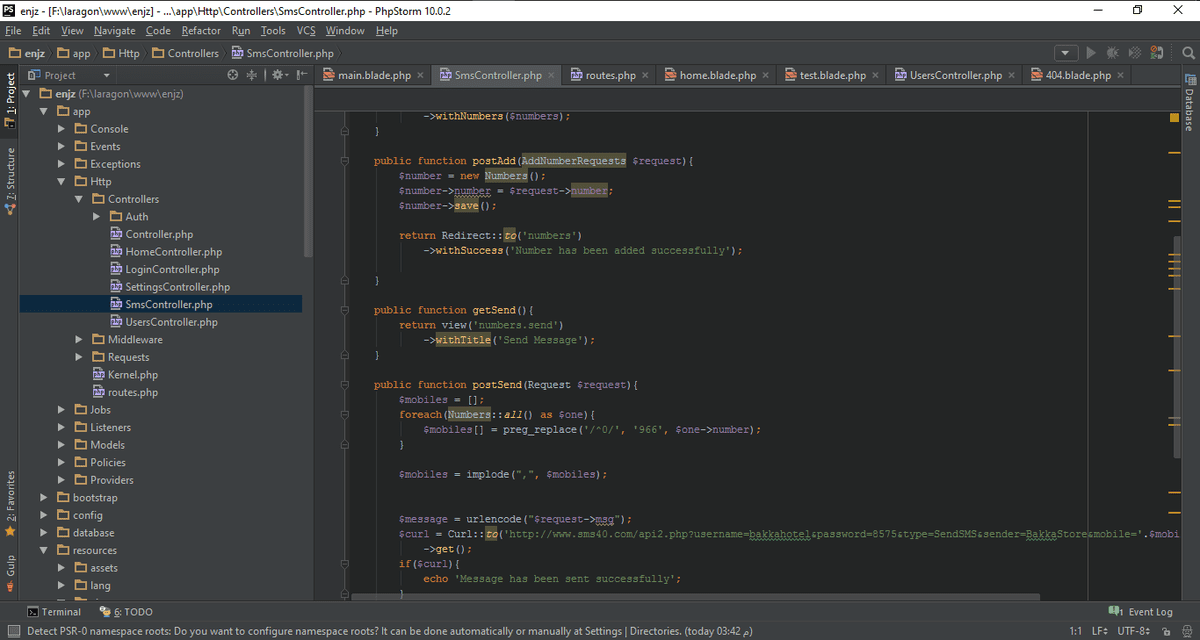The image size is (1200, 640).
Task: Click the Debug bug icon
Action: click(x=1113, y=53)
